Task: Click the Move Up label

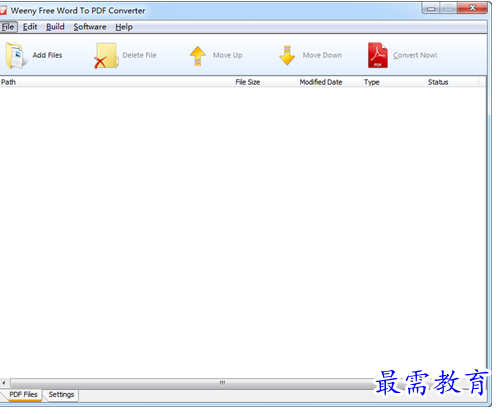Action: (227, 55)
